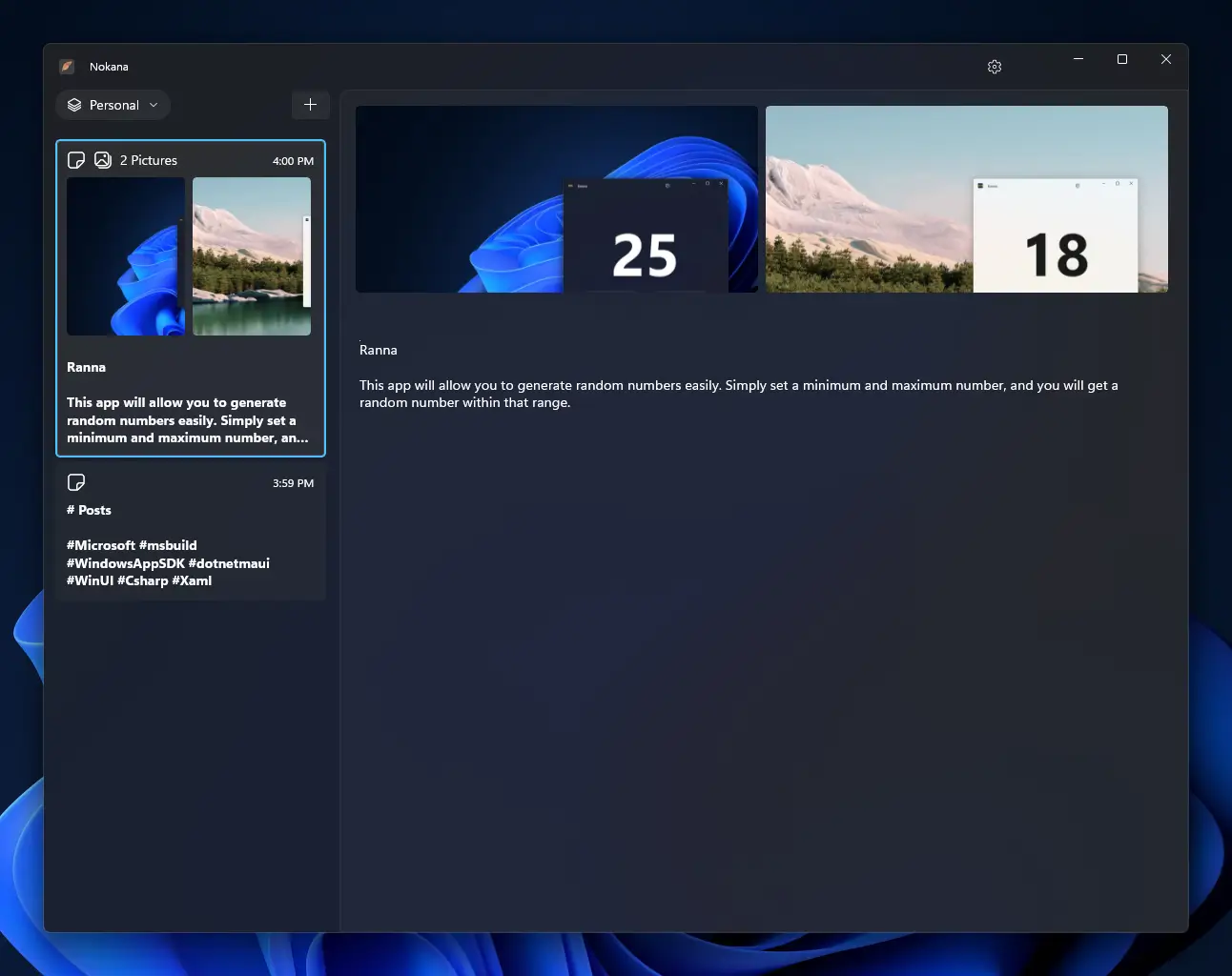Click the pictures icon on Ranna card
The image size is (1232, 976).
pyautogui.click(x=103, y=160)
